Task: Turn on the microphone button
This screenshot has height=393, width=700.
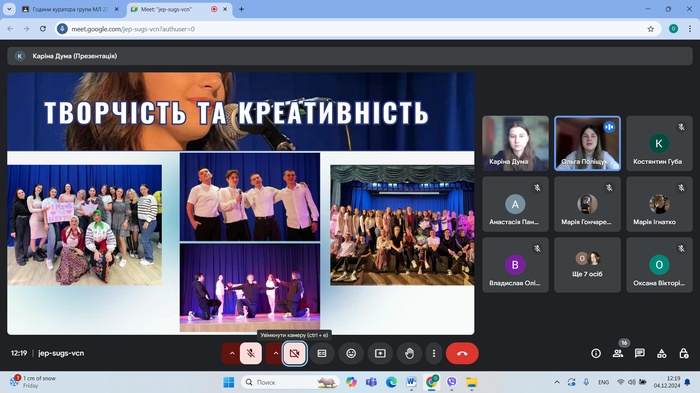Action: 251,353
